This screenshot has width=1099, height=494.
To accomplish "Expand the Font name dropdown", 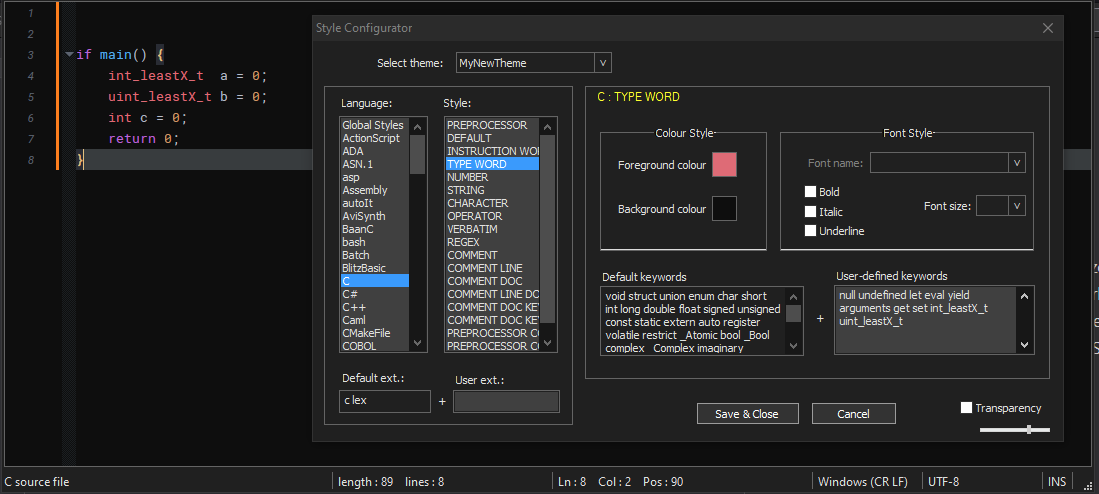I will pyautogui.click(x=1017, y=163).
